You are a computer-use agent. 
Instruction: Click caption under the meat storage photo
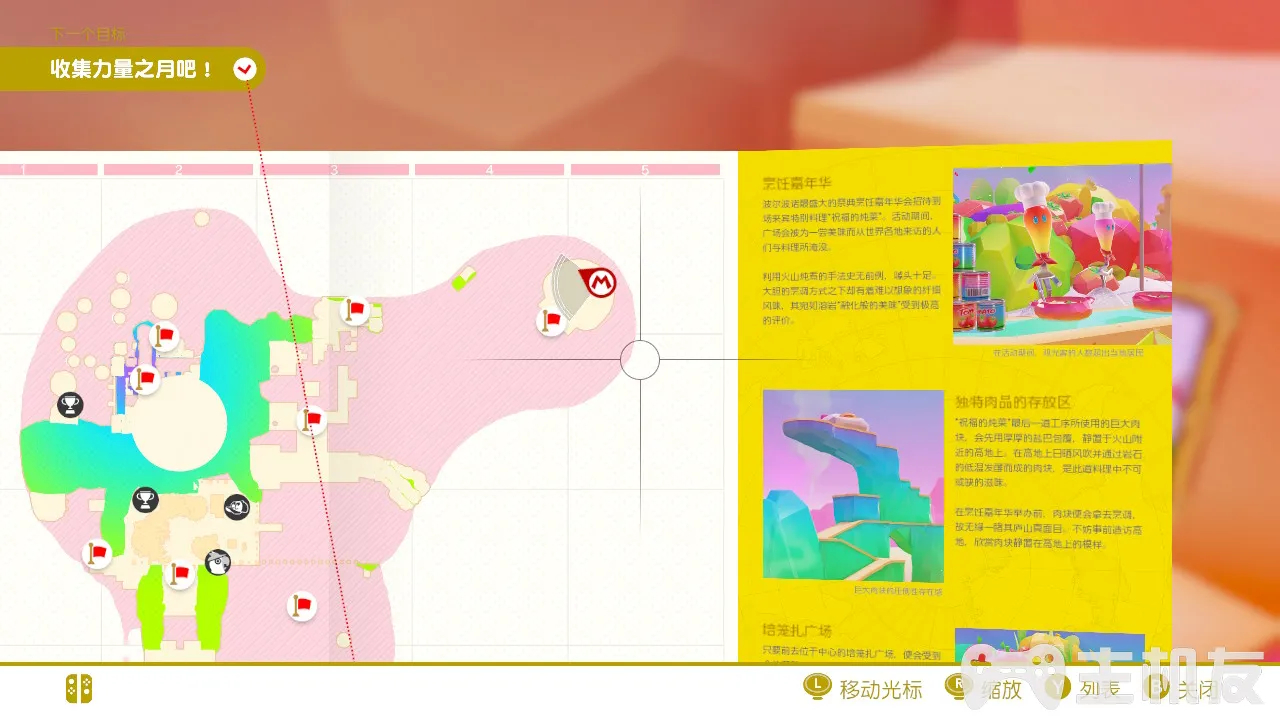[x=898, y=592]
